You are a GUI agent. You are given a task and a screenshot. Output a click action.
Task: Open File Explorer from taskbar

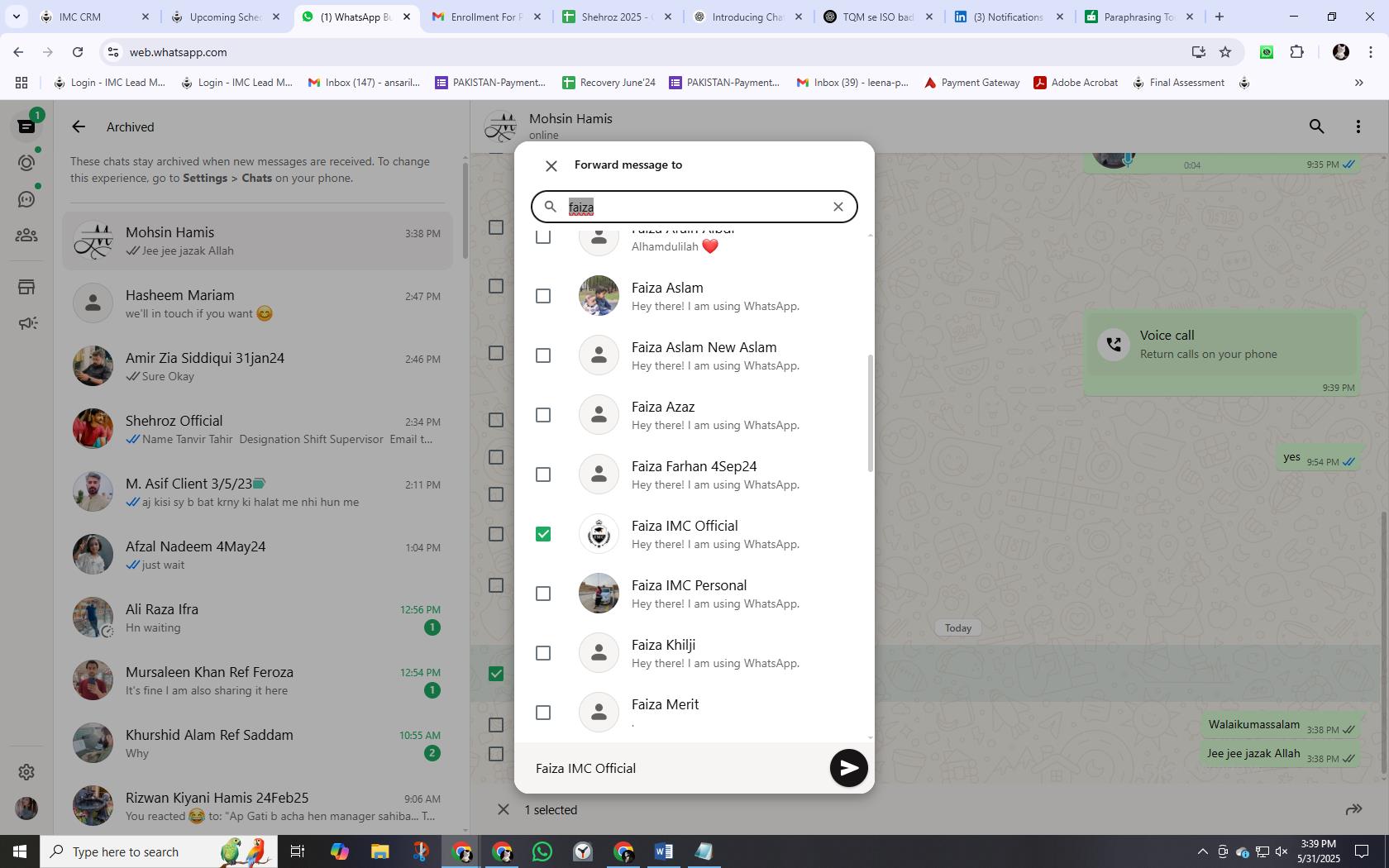tap(379, 851)
